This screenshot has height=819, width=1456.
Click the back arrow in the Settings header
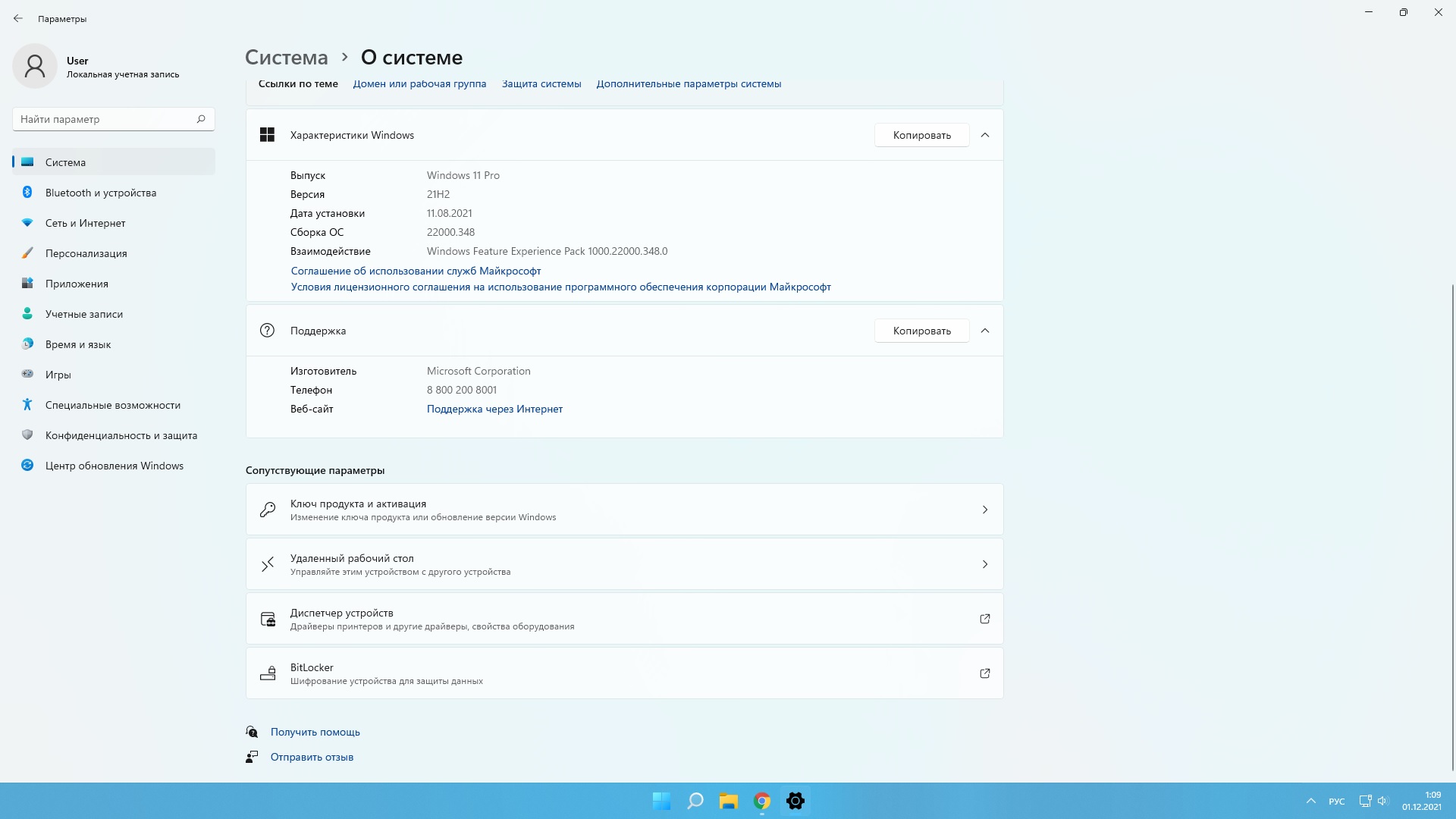pyautogui.click(x=18, y=18)
